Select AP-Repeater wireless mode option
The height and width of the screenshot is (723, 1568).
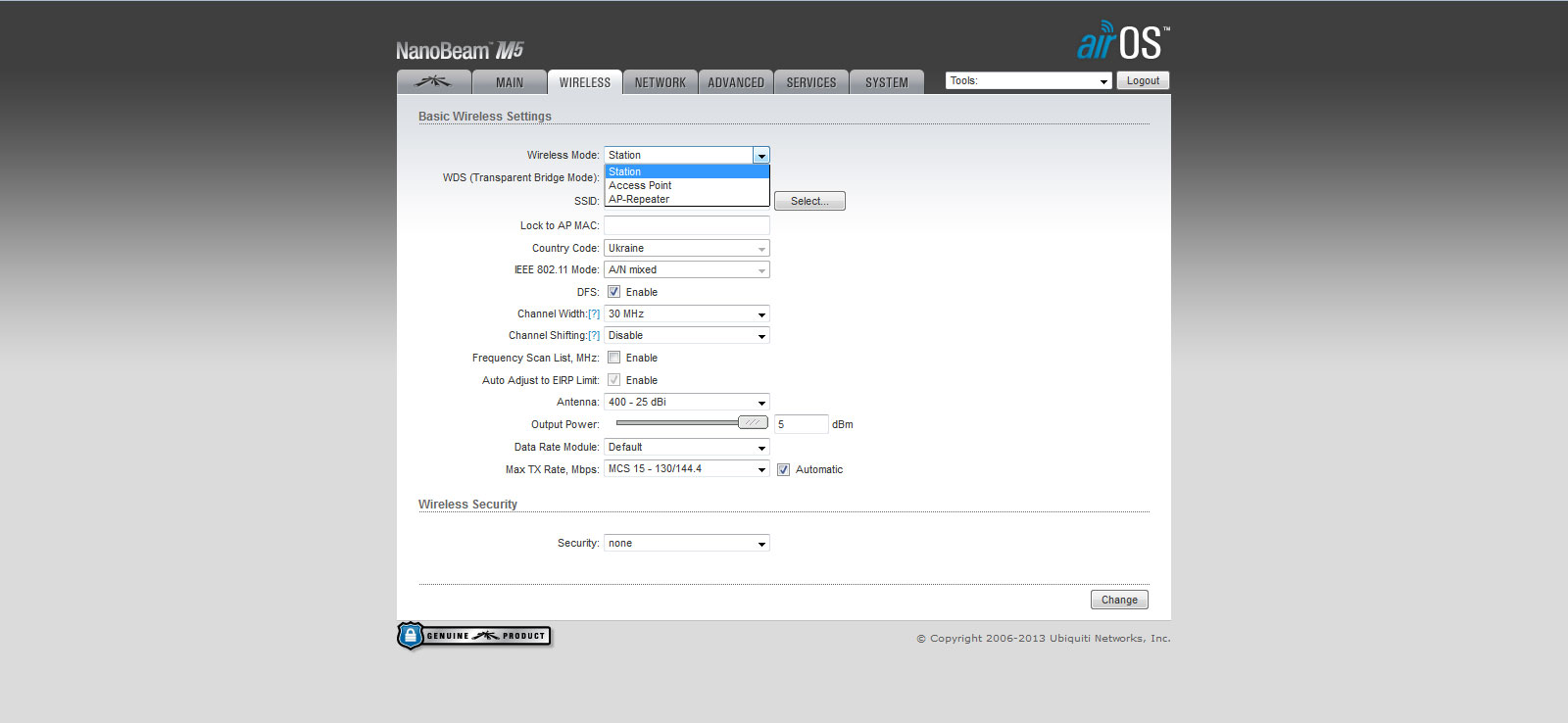[639, 199]
